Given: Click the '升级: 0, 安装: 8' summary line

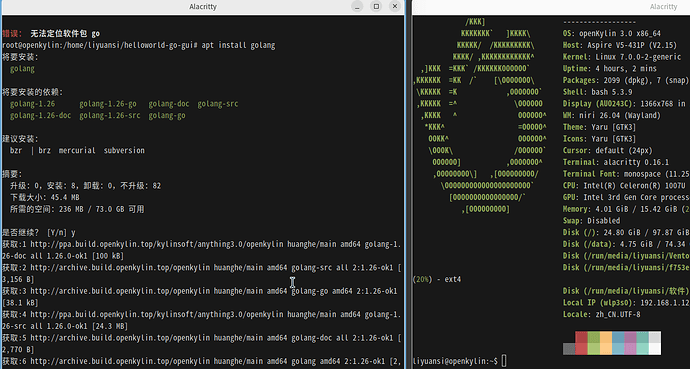Looking at the screenshot, I should [x=85, y=186].
